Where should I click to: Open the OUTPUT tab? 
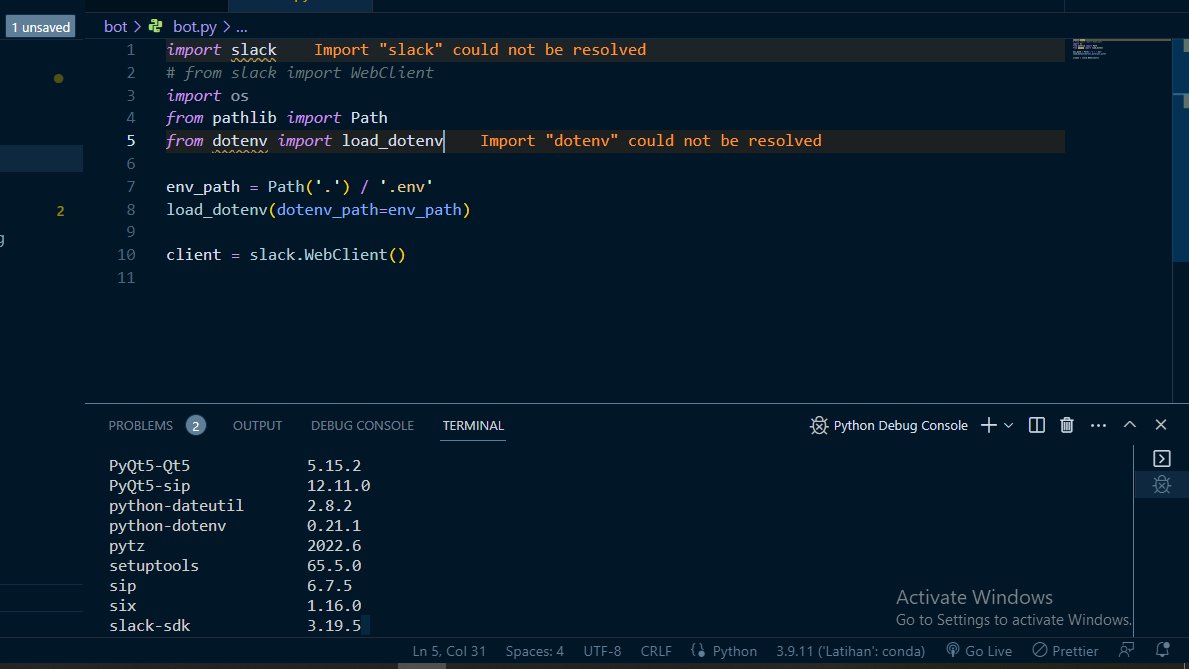[x=257, y=426]
